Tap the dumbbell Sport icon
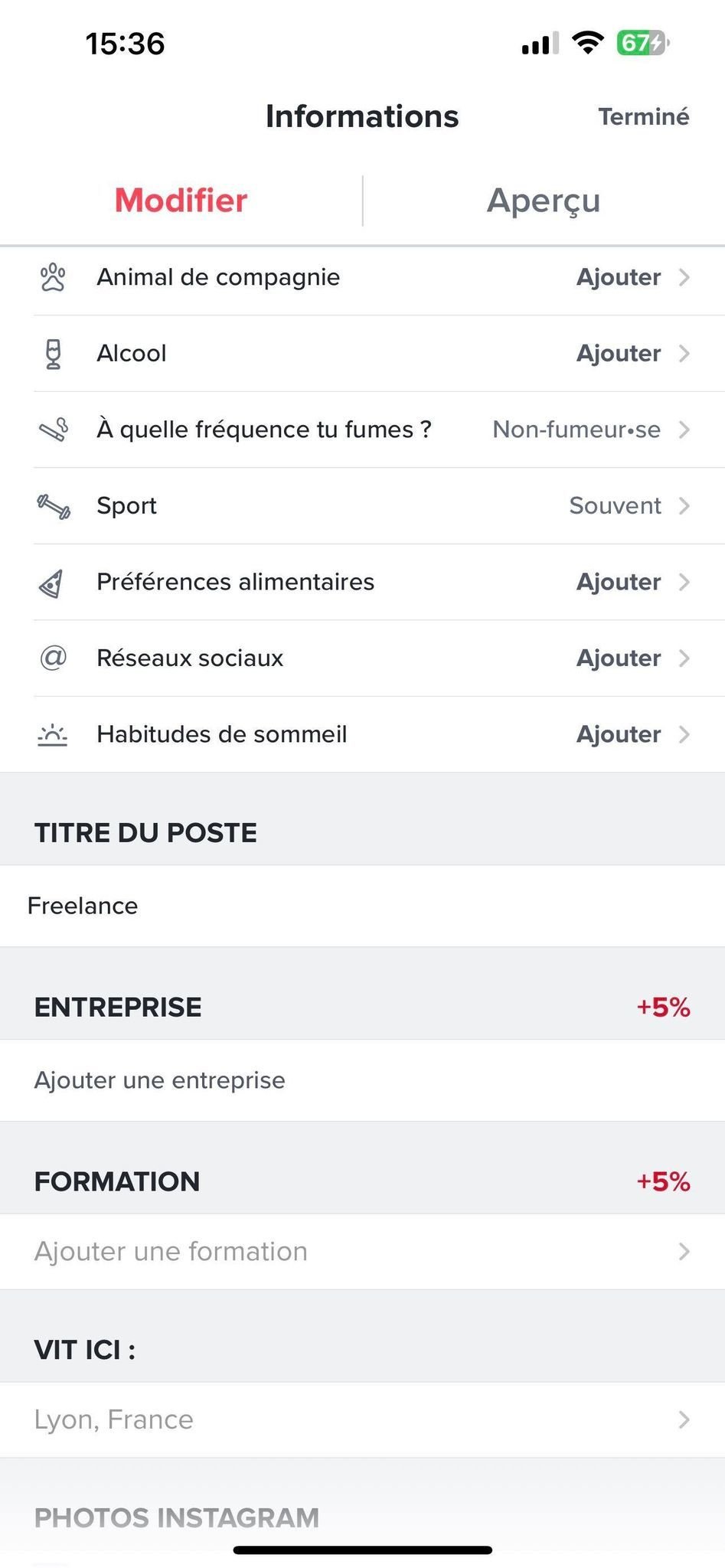The height and width of the screenshot is (1568, 725). (53, 506)
